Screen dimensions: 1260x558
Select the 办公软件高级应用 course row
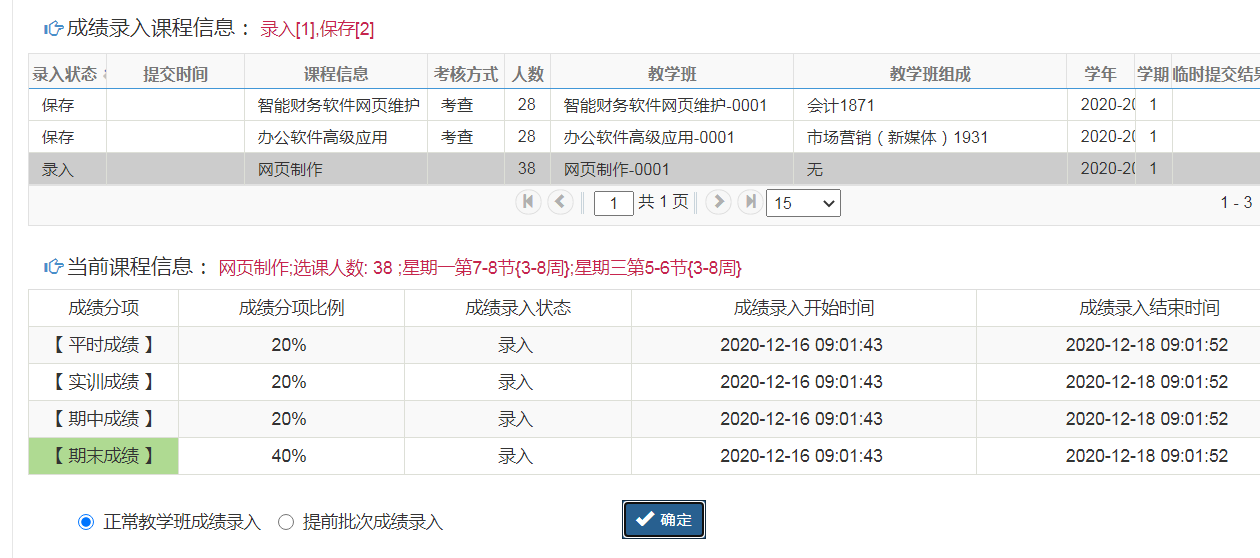click(322, 137)
